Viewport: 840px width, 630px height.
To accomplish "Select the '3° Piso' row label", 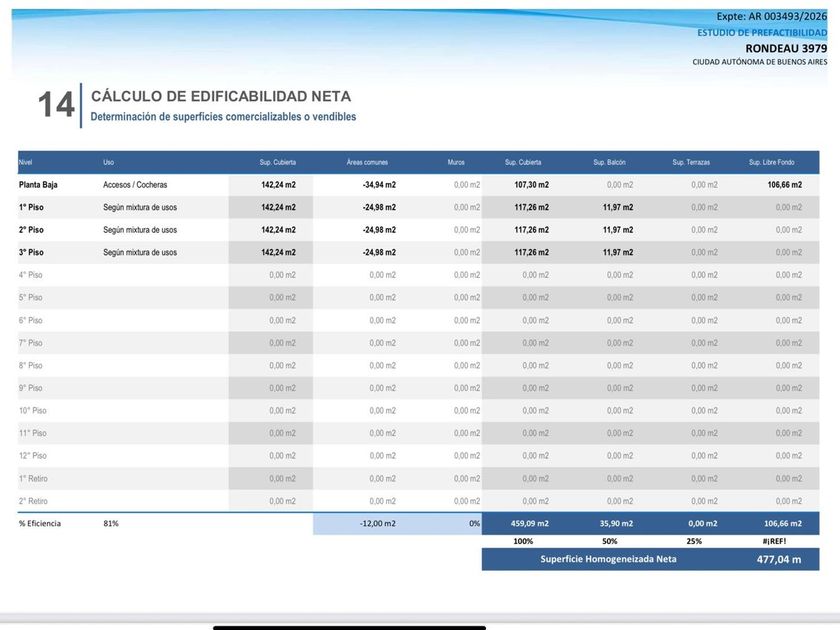I will [31, 252].
